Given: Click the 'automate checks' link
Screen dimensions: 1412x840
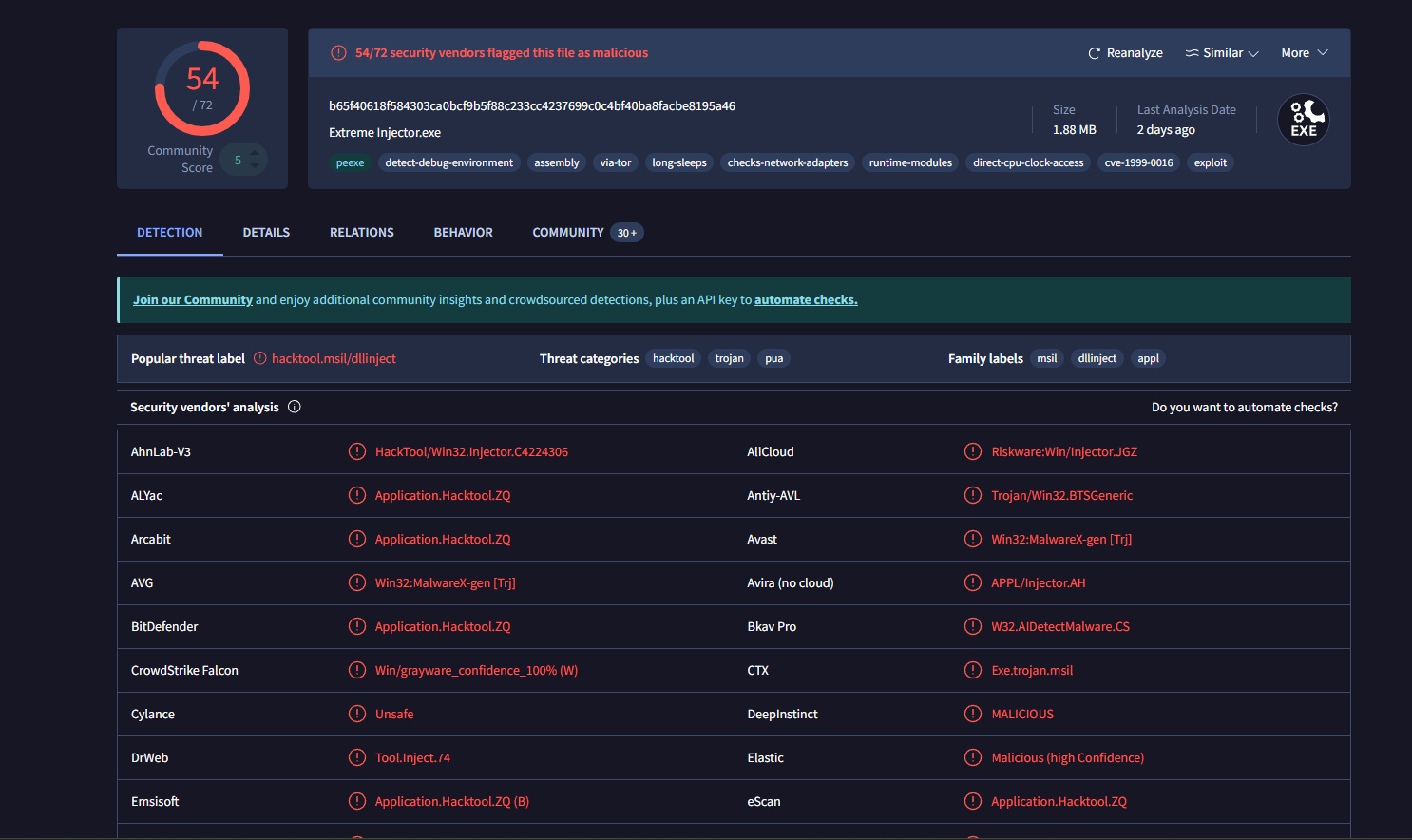Looking at the screenshot, I should pyautogui.click(x=806, y=300).
